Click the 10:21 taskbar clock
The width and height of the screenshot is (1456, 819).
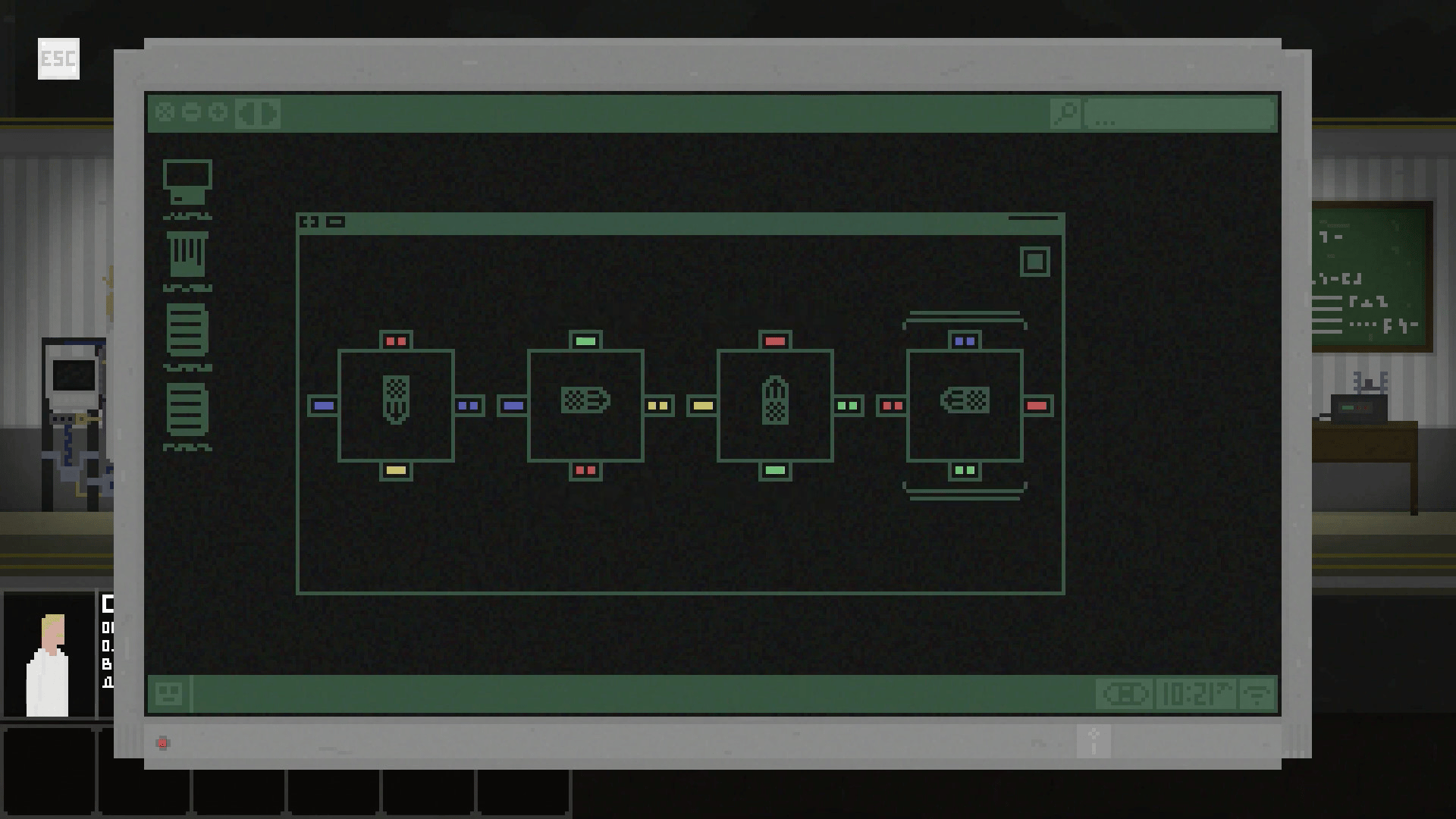click(1195, 694)
